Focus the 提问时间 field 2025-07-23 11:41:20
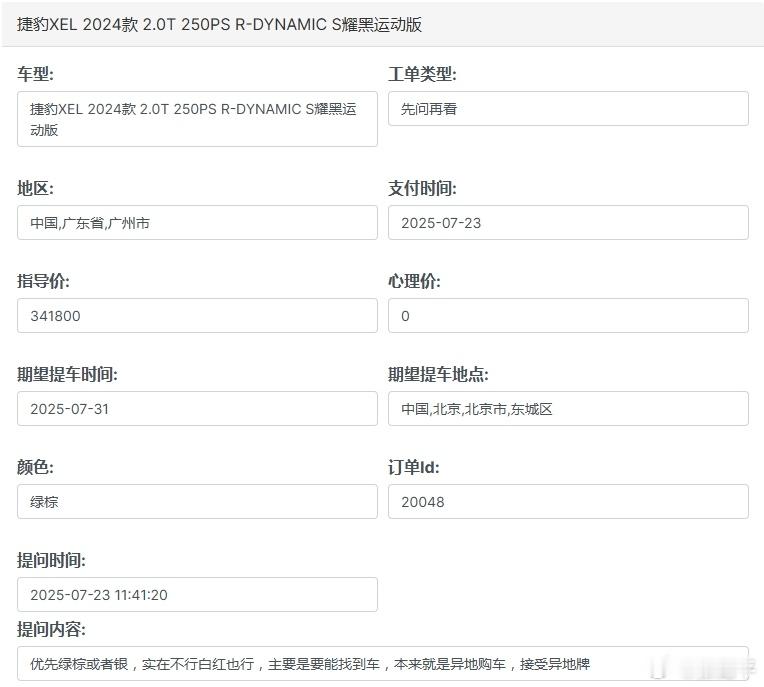Viewport: 764px width, 687px height. click(197, 595)
